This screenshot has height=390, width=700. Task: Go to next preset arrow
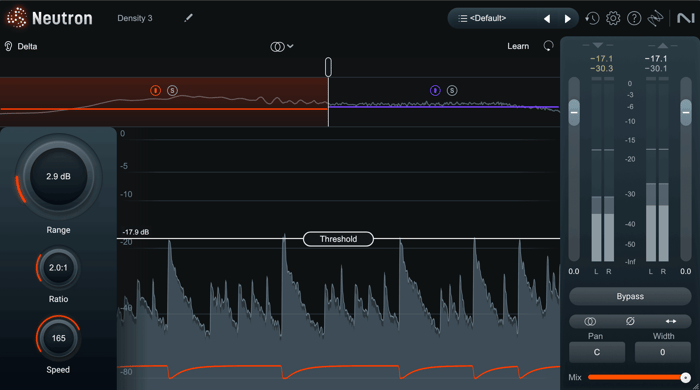pyautogui.click(x=567, y=19)
